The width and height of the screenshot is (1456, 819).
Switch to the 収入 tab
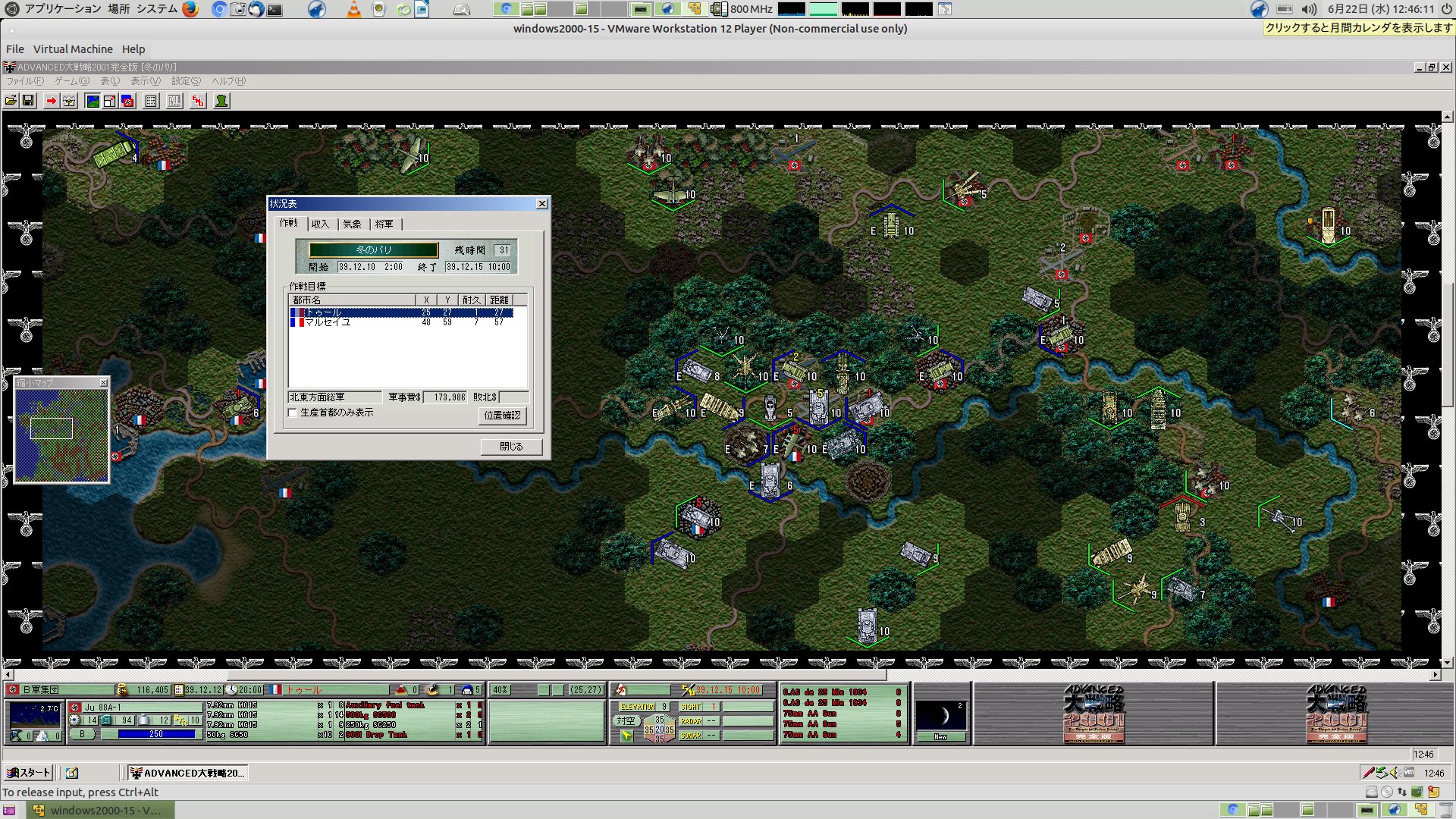coord(320,224)
